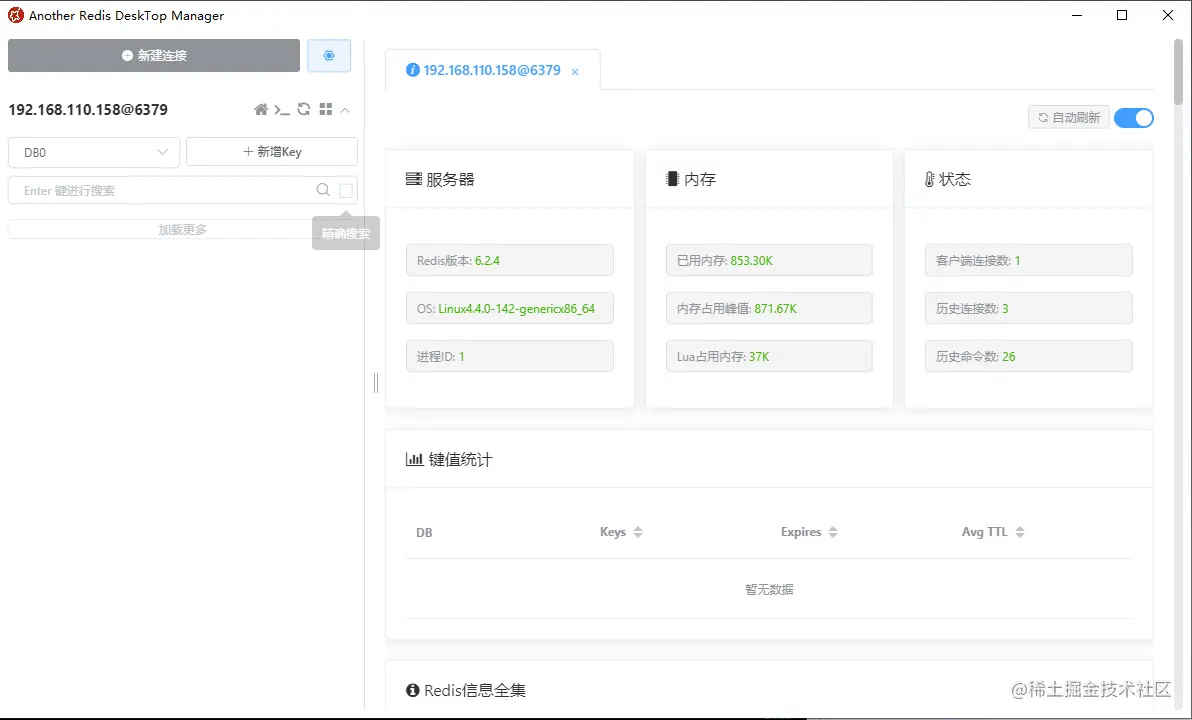Image resolution: width=1192 pixels, height=720 pixels.
Task: Click the historical connections (历史连接数) field
Action: (x=1029, y=308)
